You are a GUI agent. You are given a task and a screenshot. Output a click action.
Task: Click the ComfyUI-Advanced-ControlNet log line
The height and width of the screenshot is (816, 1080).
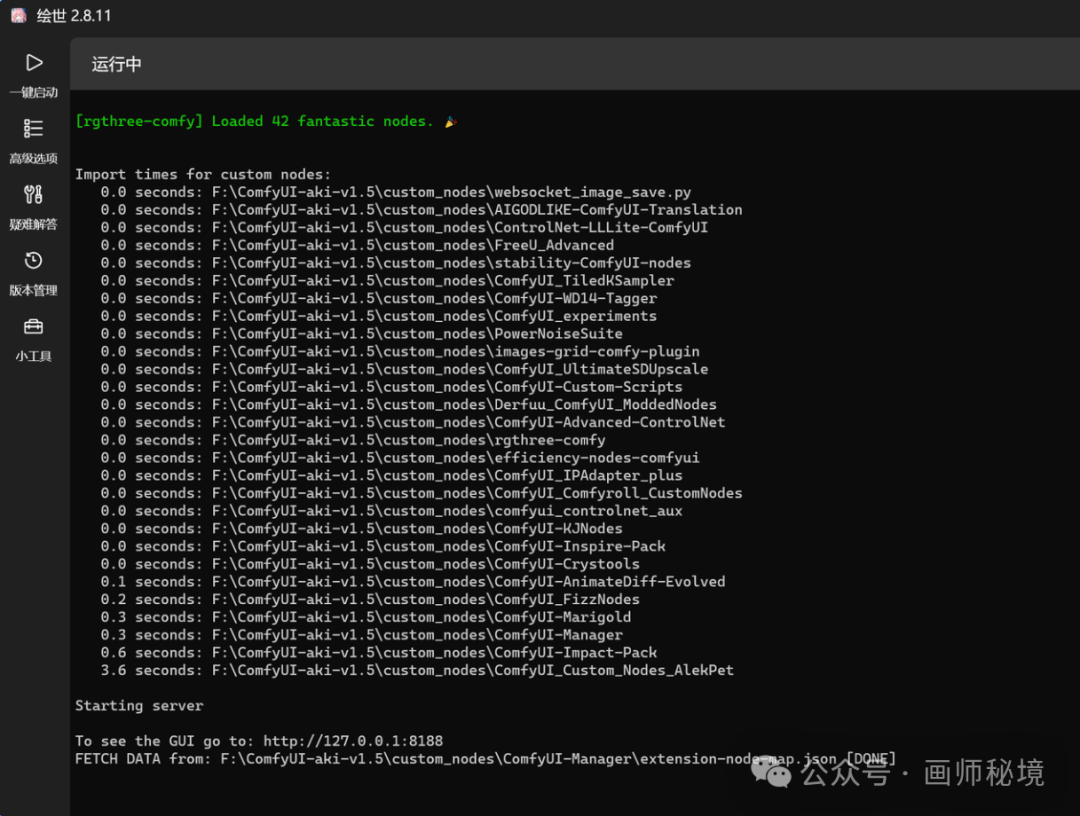[x=413, y=422]
